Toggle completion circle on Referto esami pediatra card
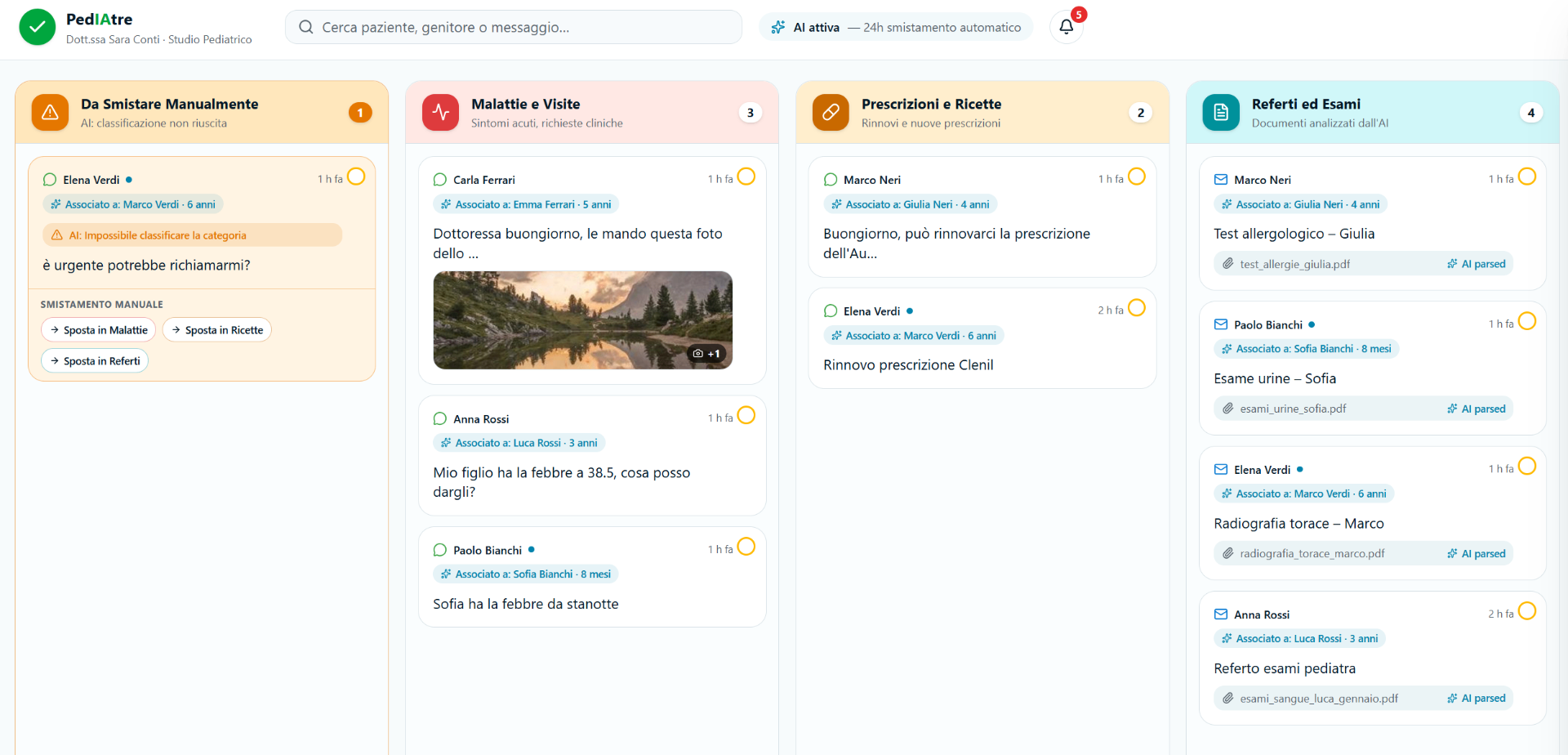 [x=1527, y=610]
